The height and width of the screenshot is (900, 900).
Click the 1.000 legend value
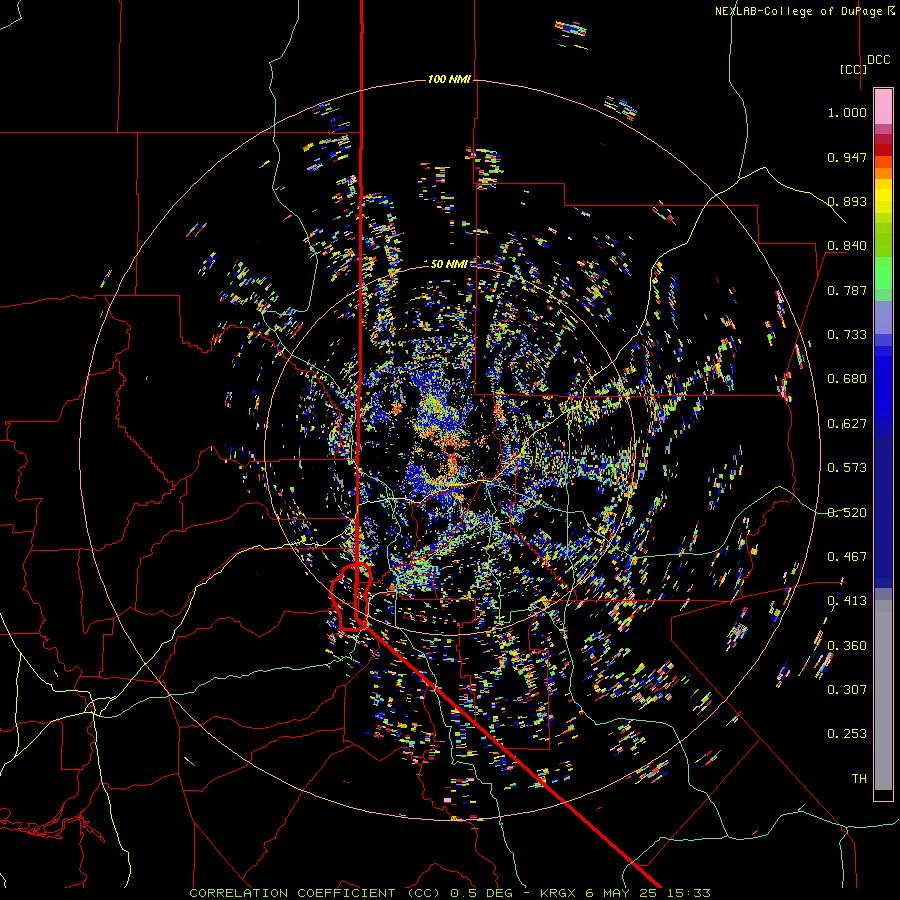point(847,112)
